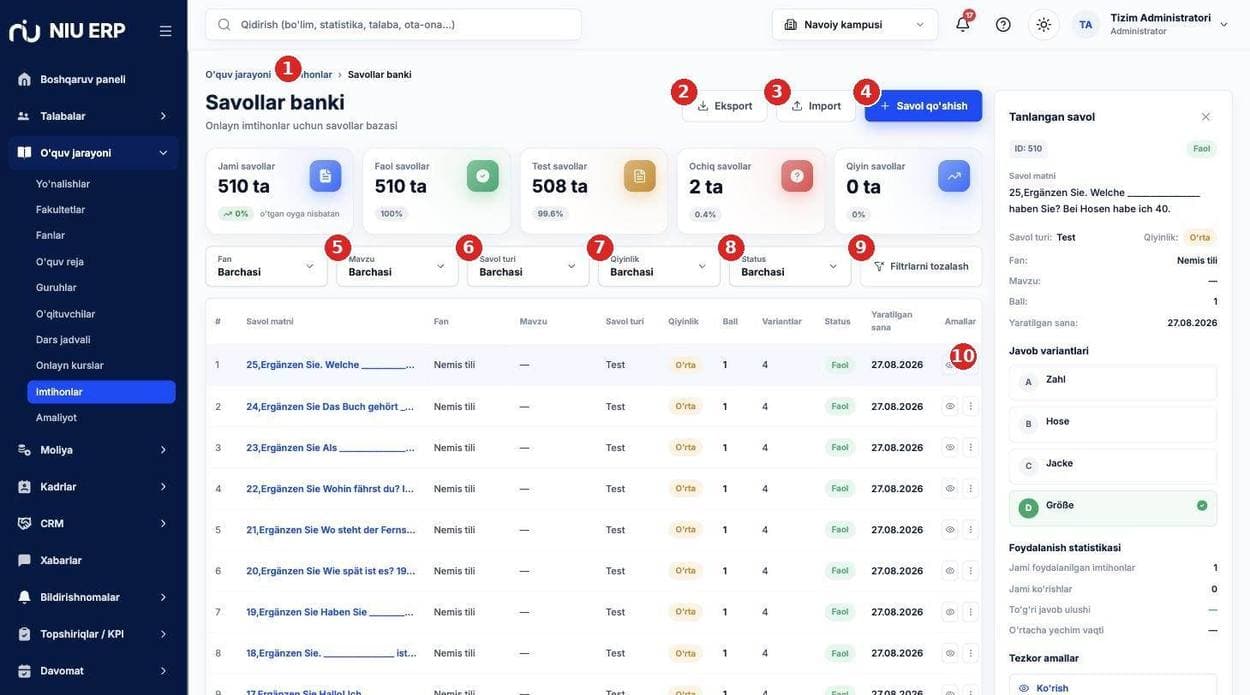Open the Navoiy kampusi campus selector
The height and width of the screenshot is (695, 1250).
[855, 24]
